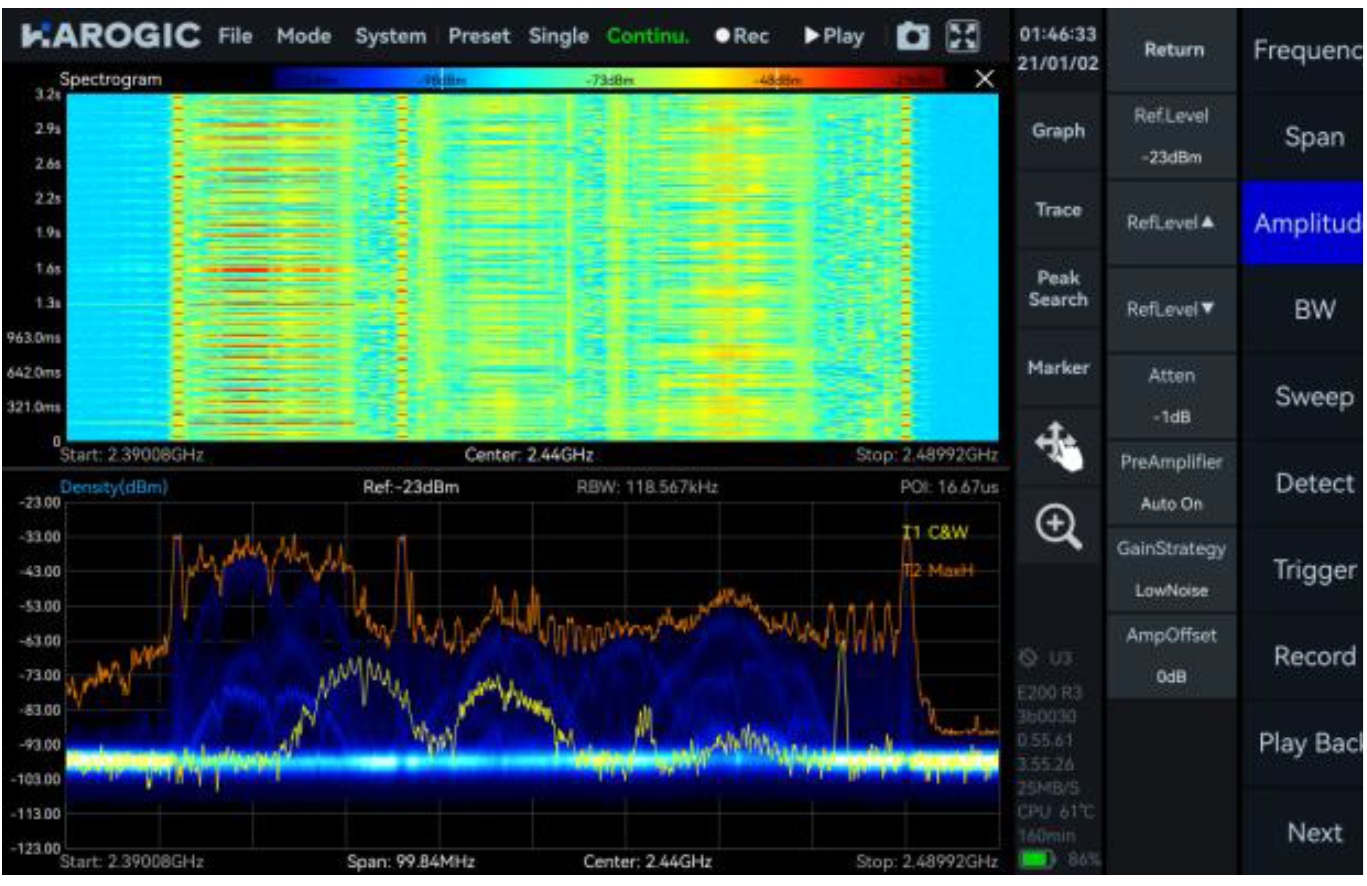Capture a screenshot with the camera icon

pyautogui.click(x=911, y=36)
